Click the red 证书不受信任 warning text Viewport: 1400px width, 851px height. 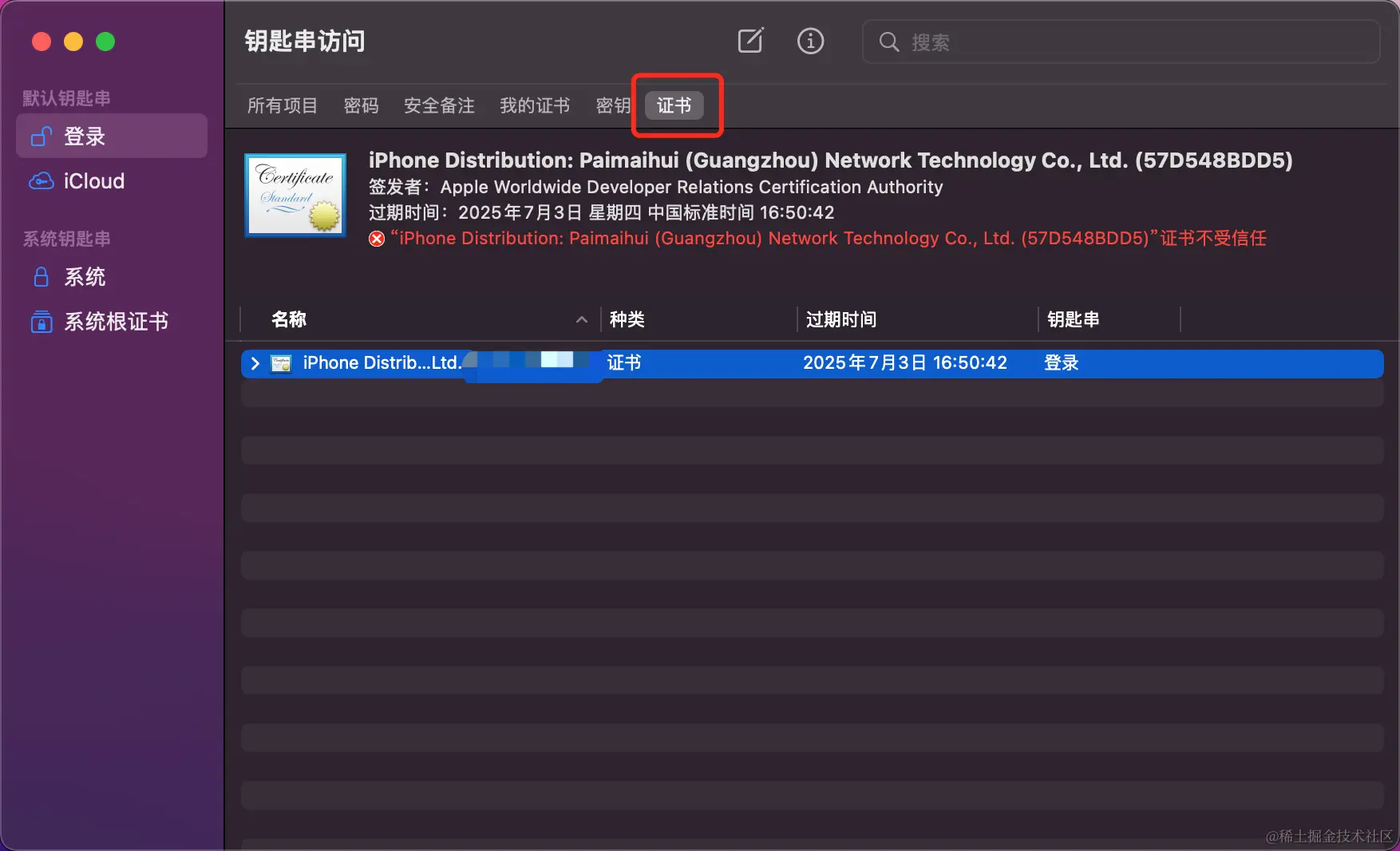click(829, 238)
